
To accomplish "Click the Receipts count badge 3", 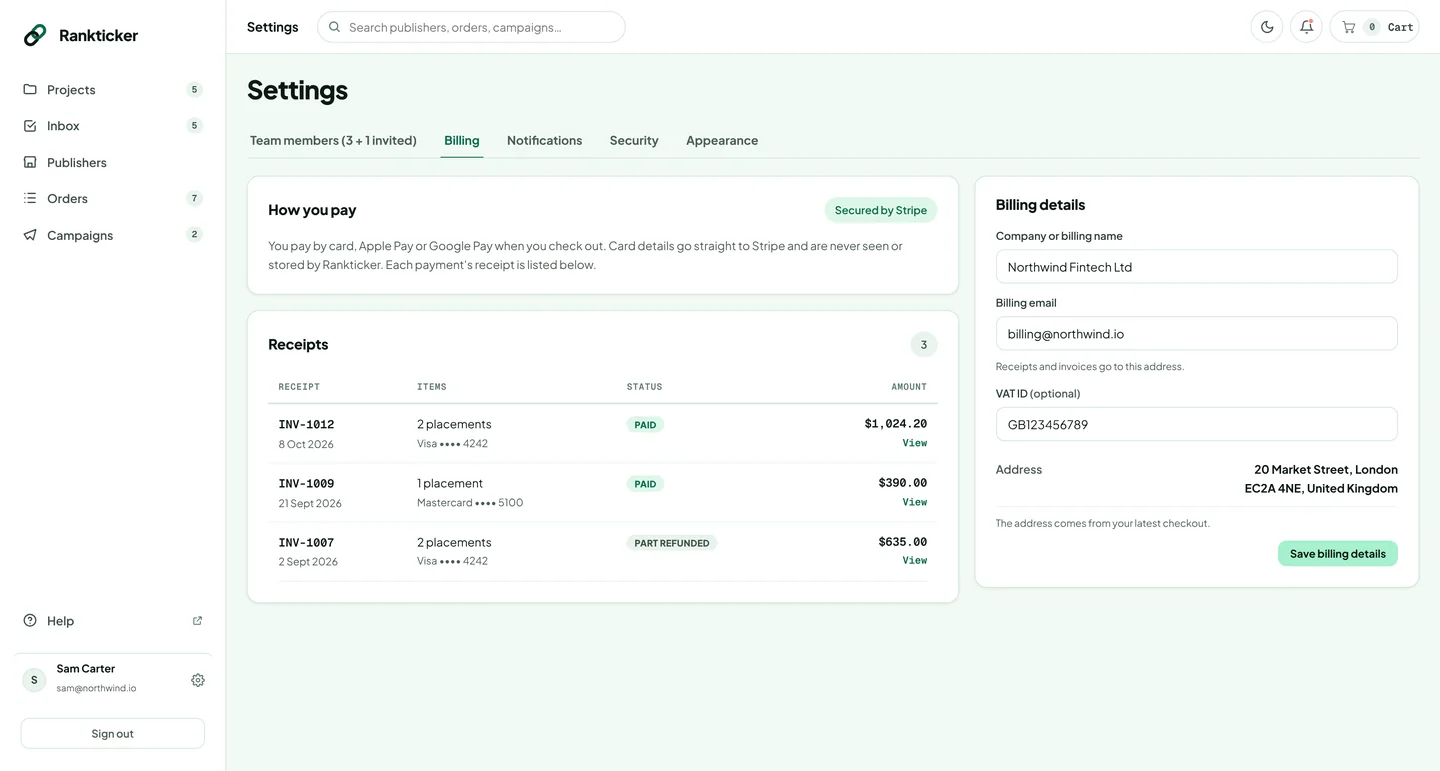I will point(923,344).
